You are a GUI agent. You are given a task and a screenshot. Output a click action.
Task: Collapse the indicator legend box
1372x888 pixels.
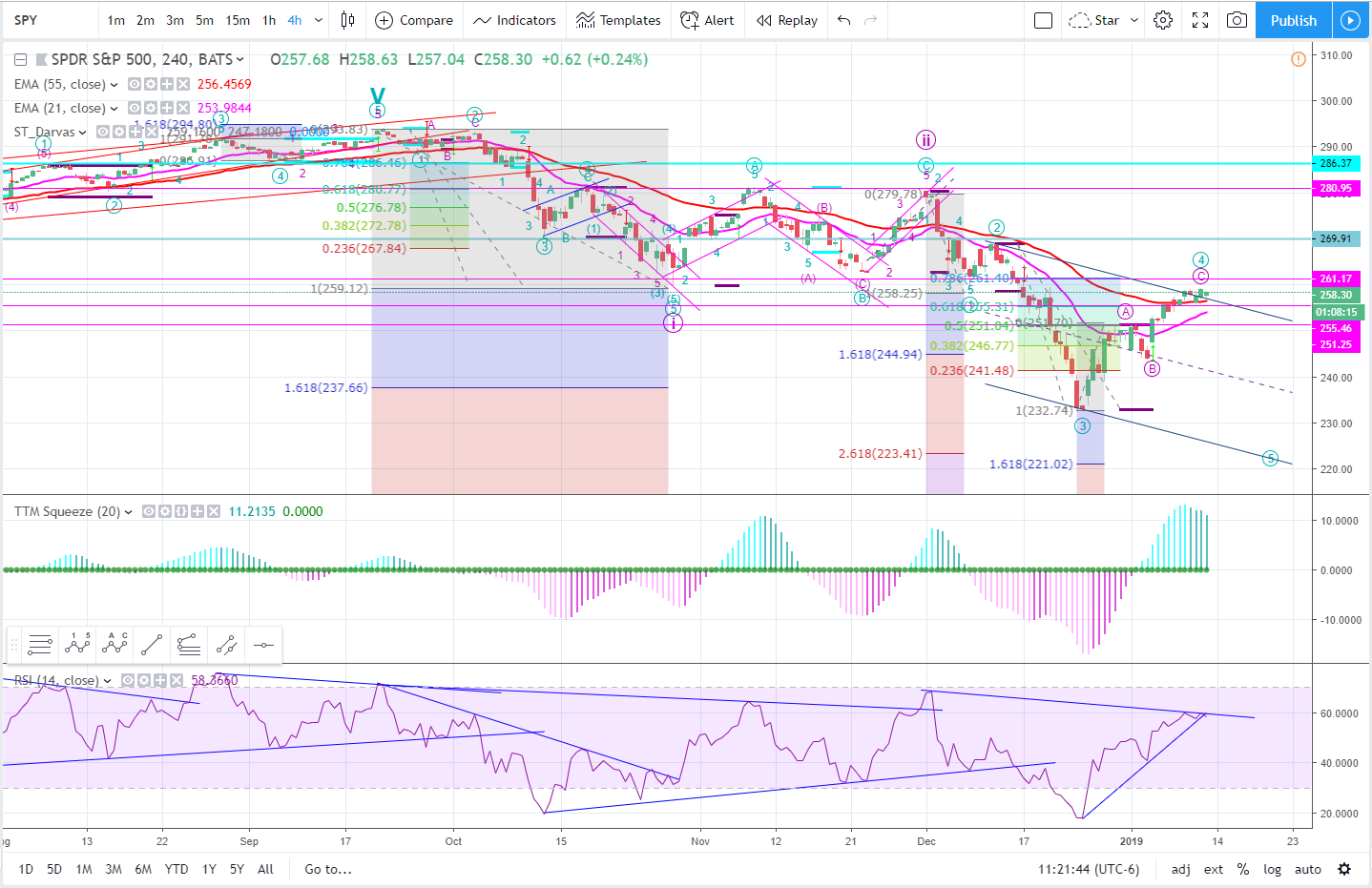coord(20,59)
